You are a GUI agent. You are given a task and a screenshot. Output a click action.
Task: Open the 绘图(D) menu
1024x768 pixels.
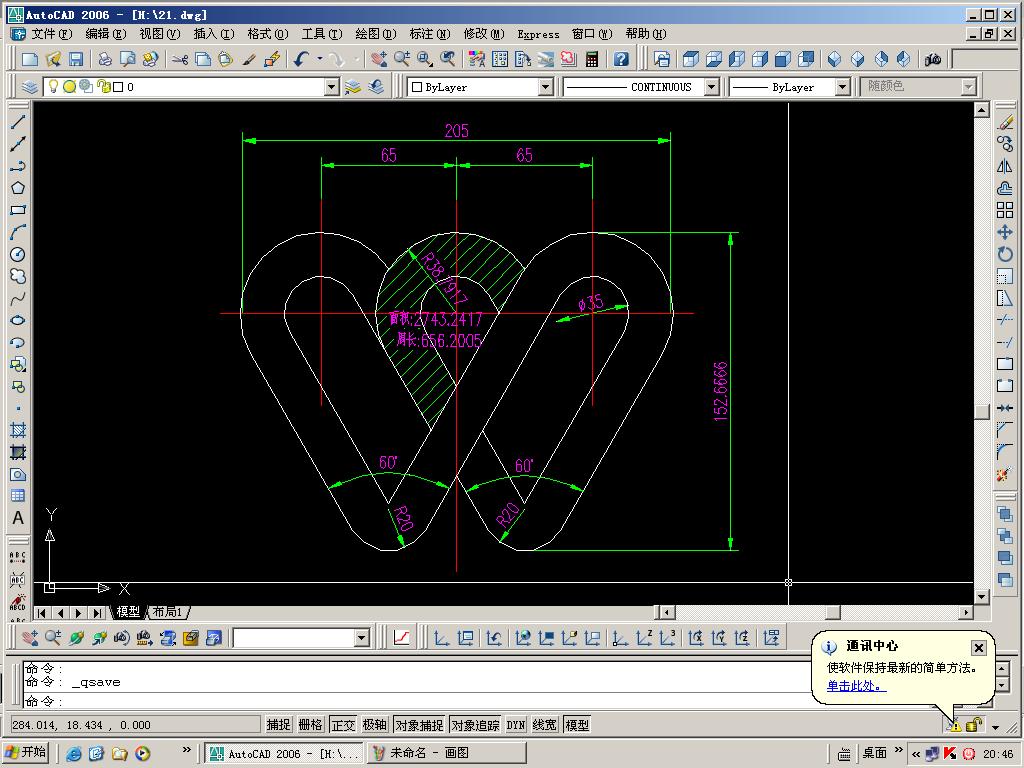pyautogui.click(x=376, y=34)
